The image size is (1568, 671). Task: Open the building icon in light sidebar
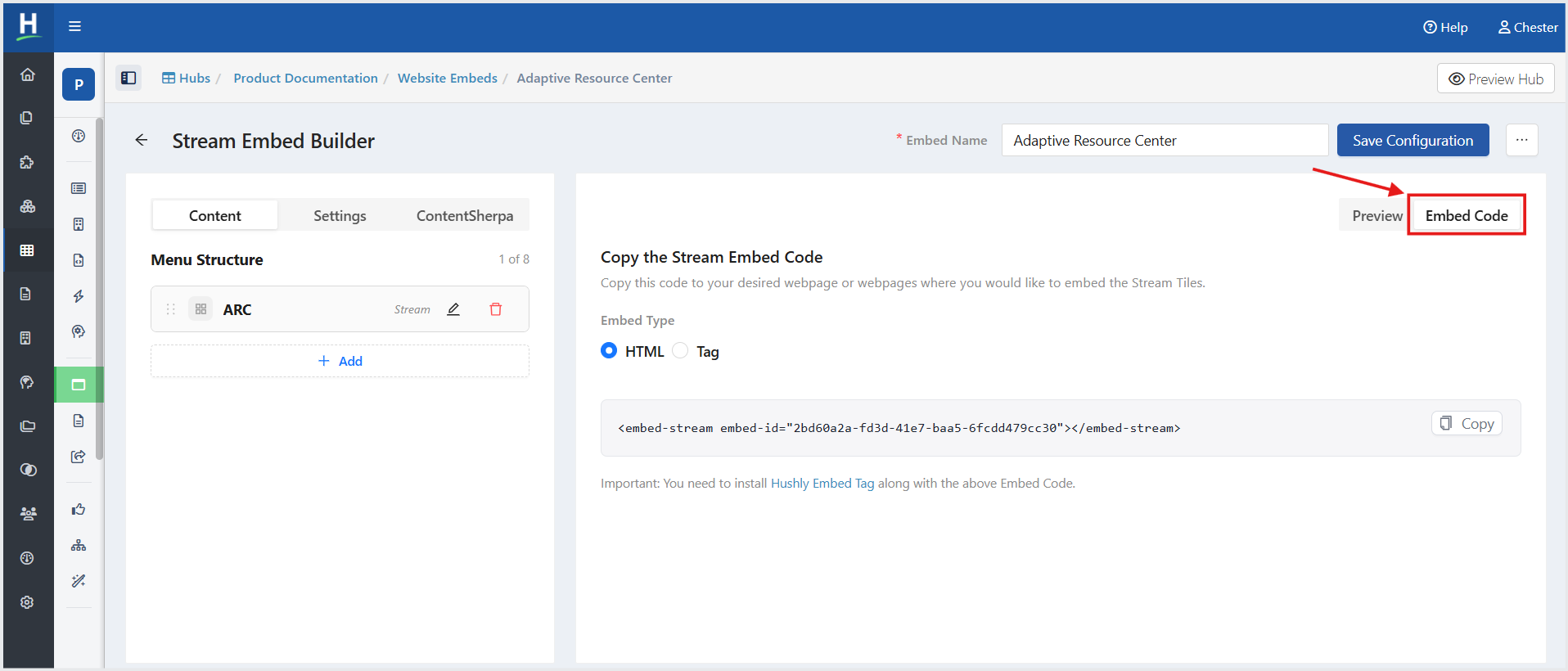(79, 224)
